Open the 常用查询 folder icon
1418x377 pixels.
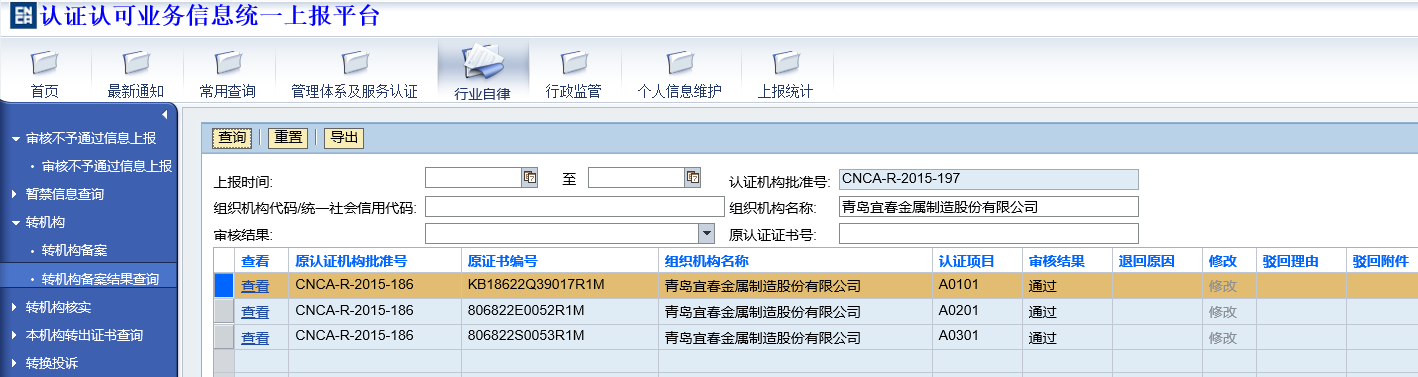[x=227, y=63]
